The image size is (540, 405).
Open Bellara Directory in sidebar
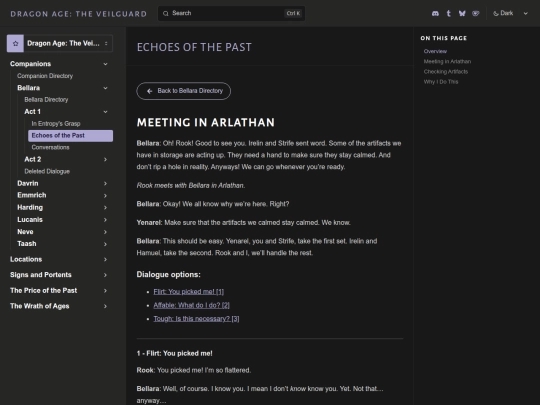tap(46, 100)
